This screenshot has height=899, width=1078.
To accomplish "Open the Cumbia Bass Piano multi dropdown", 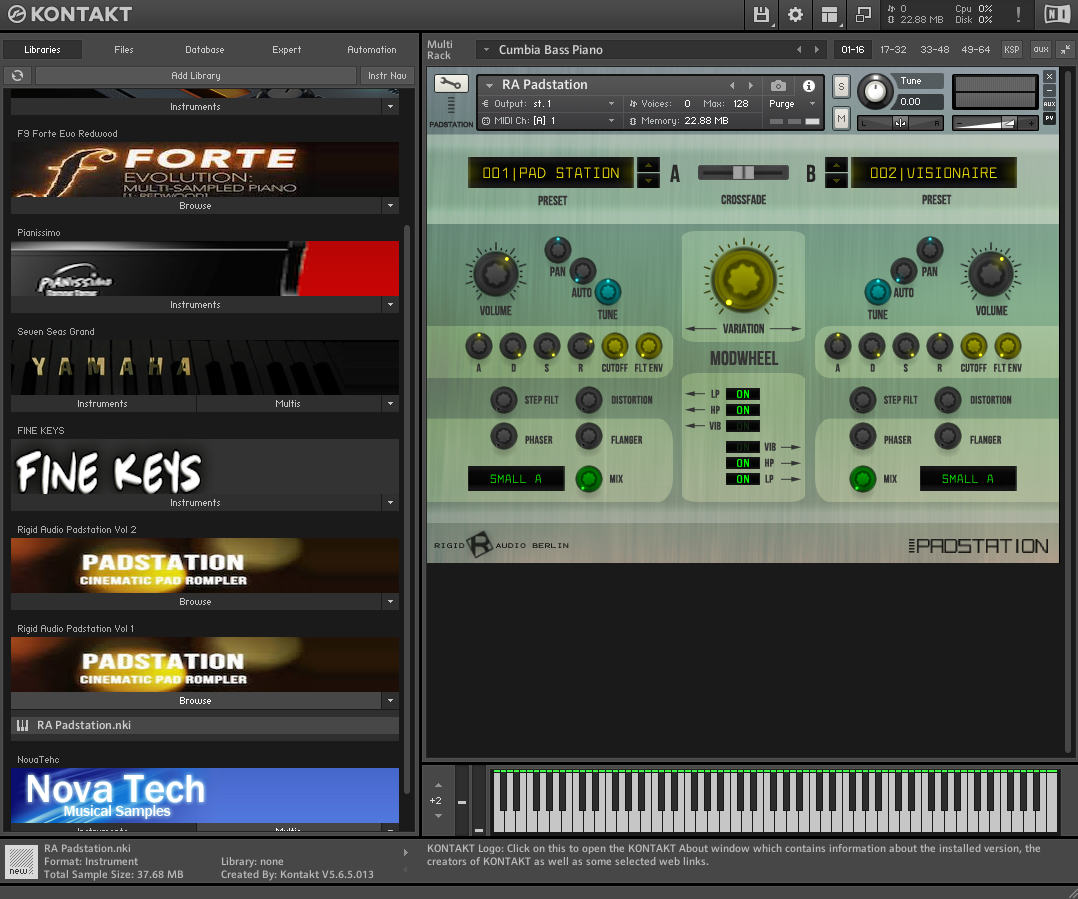I will 486,49.
